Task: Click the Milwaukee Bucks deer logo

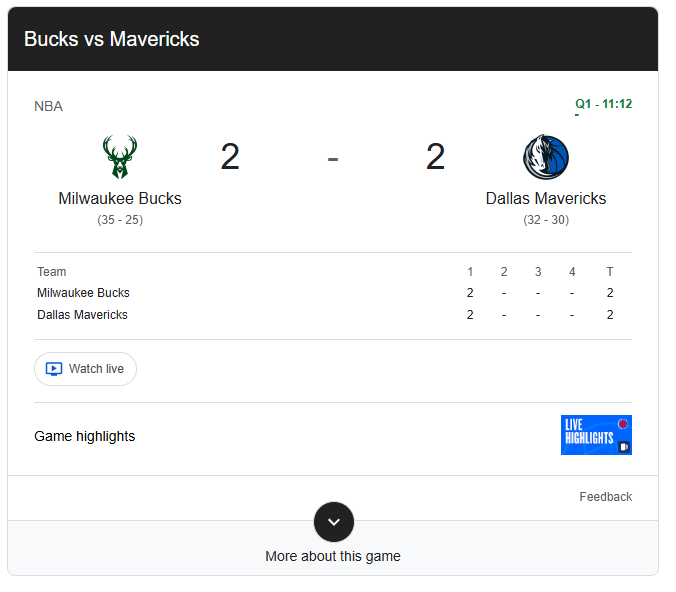Action: [120, 157]
